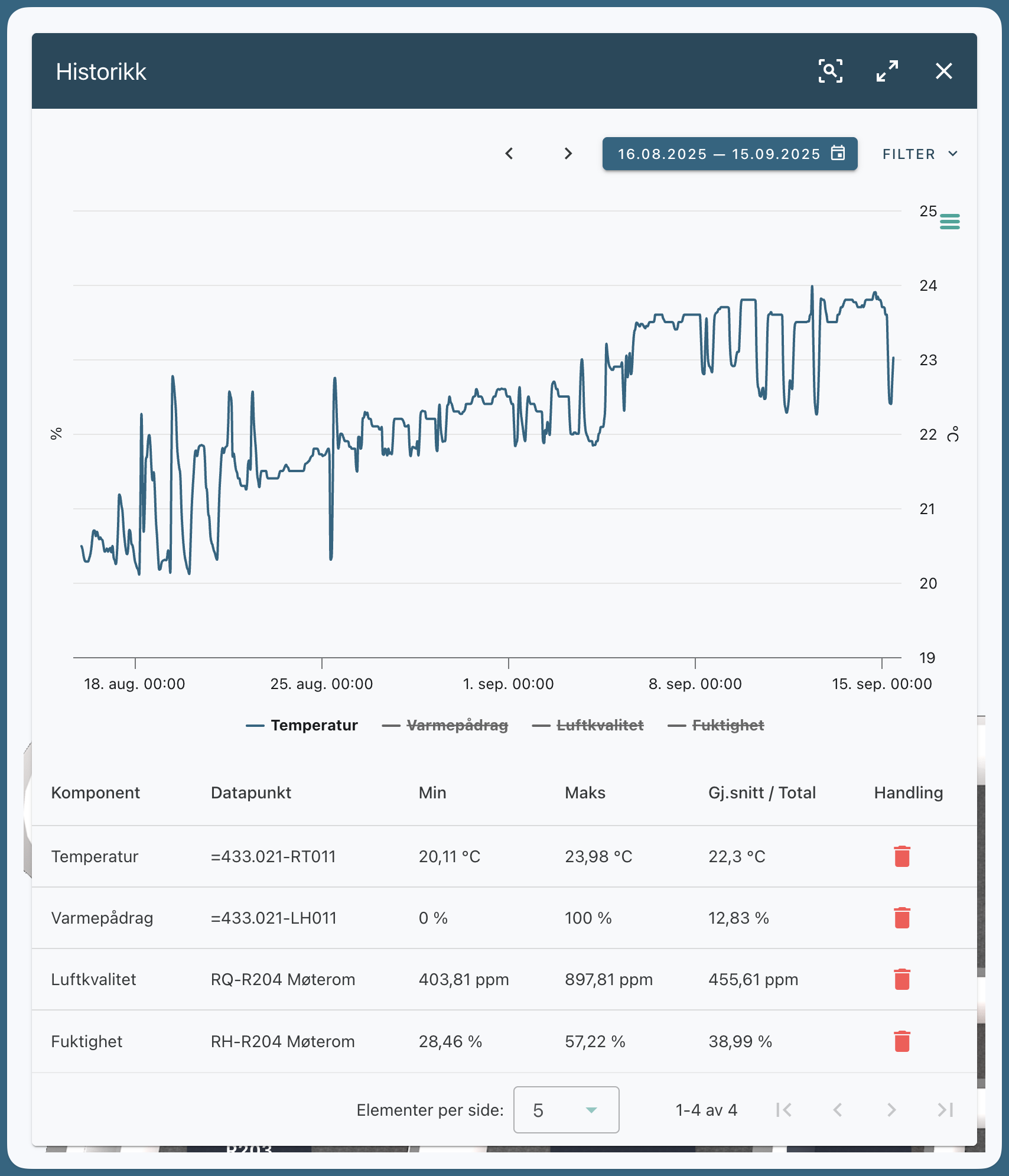Click the Komponent column header
The height and width of the screenshot is (1176, 1009).
96,792
